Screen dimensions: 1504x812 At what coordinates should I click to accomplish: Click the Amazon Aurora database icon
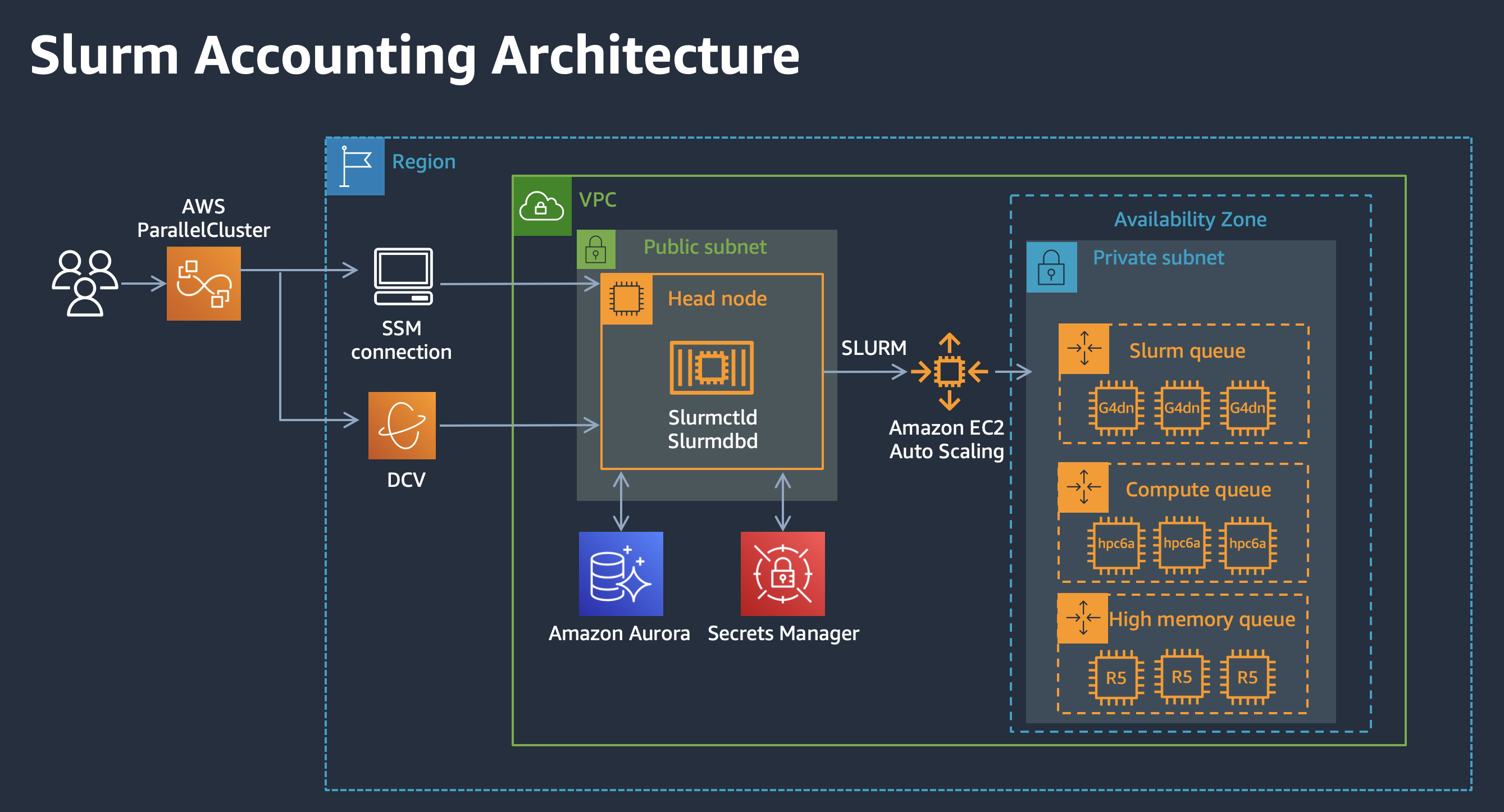621,574
